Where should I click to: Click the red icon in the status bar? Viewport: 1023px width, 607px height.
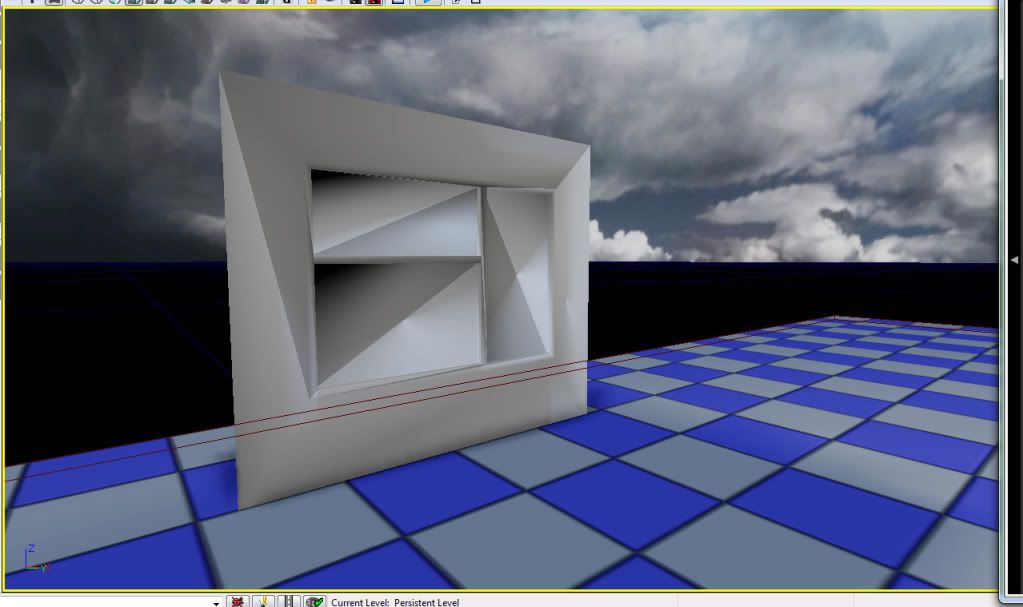237,601
